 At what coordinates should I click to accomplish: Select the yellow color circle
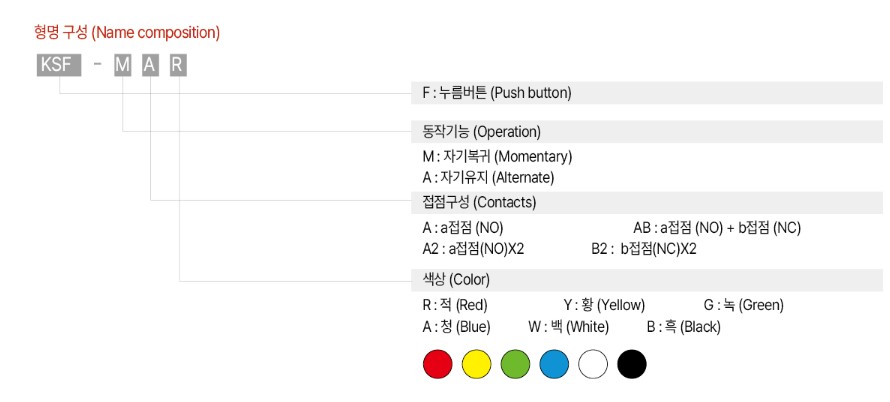pyautogui.click(x=476, y=364)
